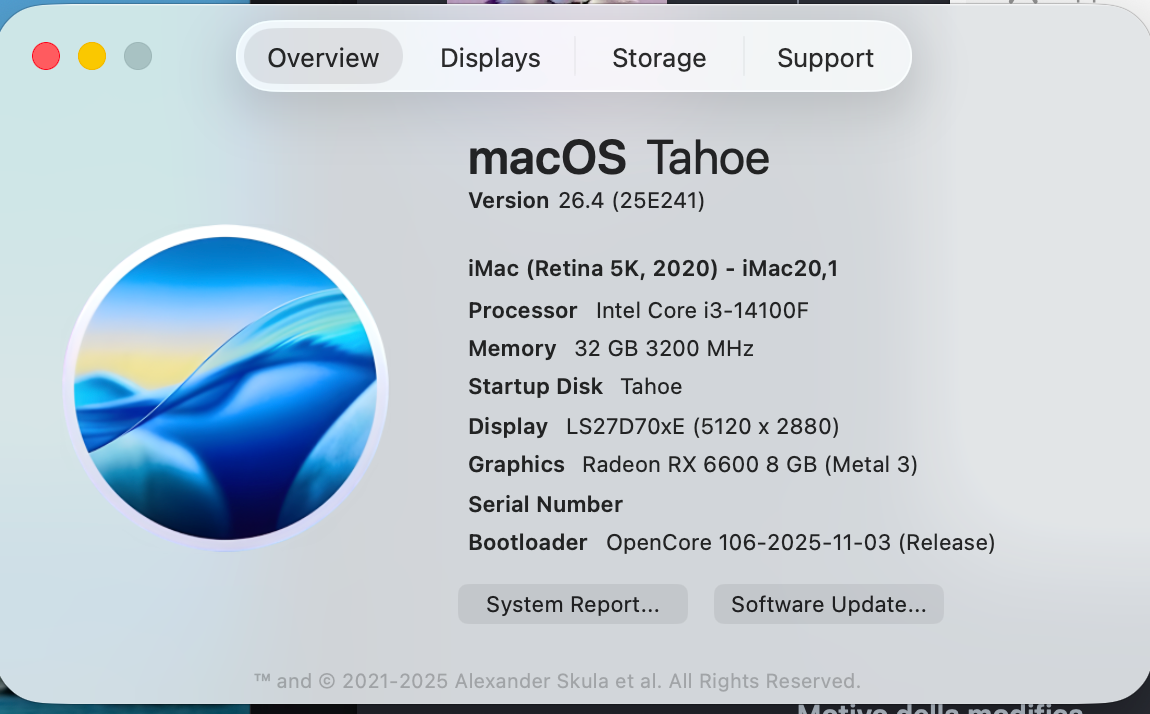Close the About window with red button
This screenshot has height=714, width=1150.
[46, 56]
